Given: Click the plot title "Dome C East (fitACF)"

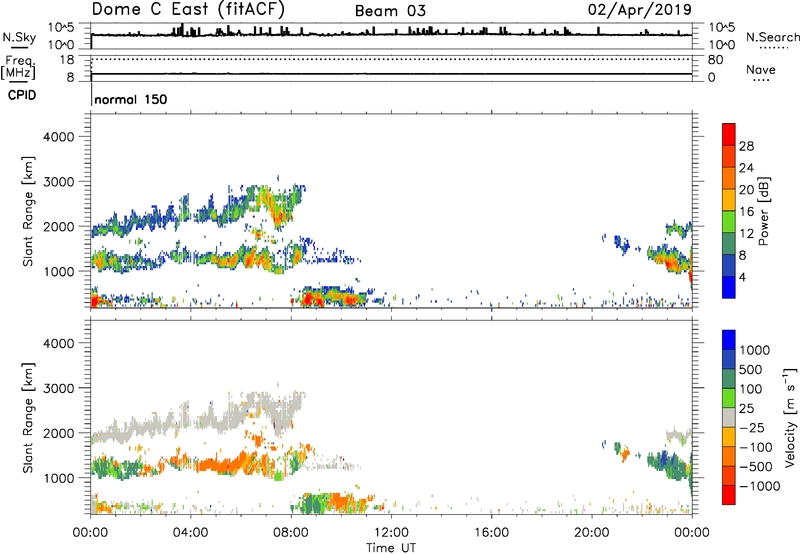Looking at the screenshot, I should (x=188, y=9).
